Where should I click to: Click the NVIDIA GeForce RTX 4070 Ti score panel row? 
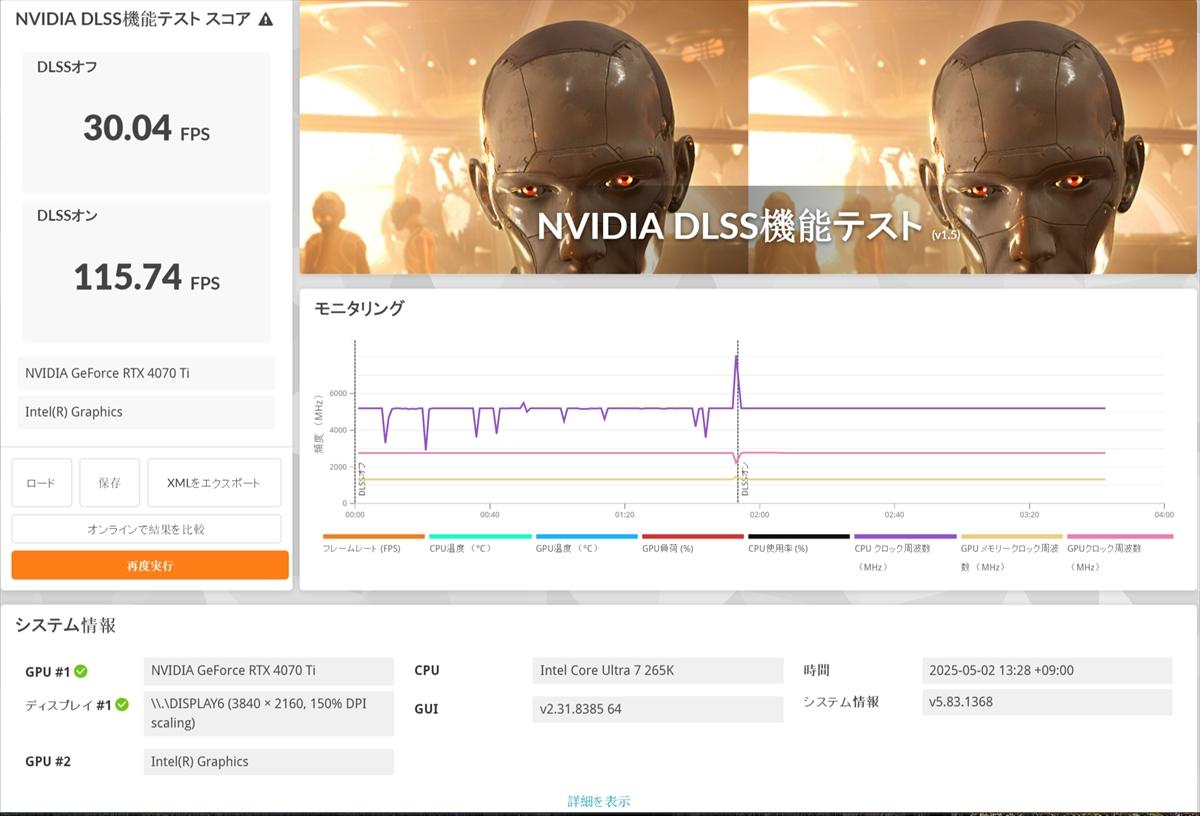point(146,373)
